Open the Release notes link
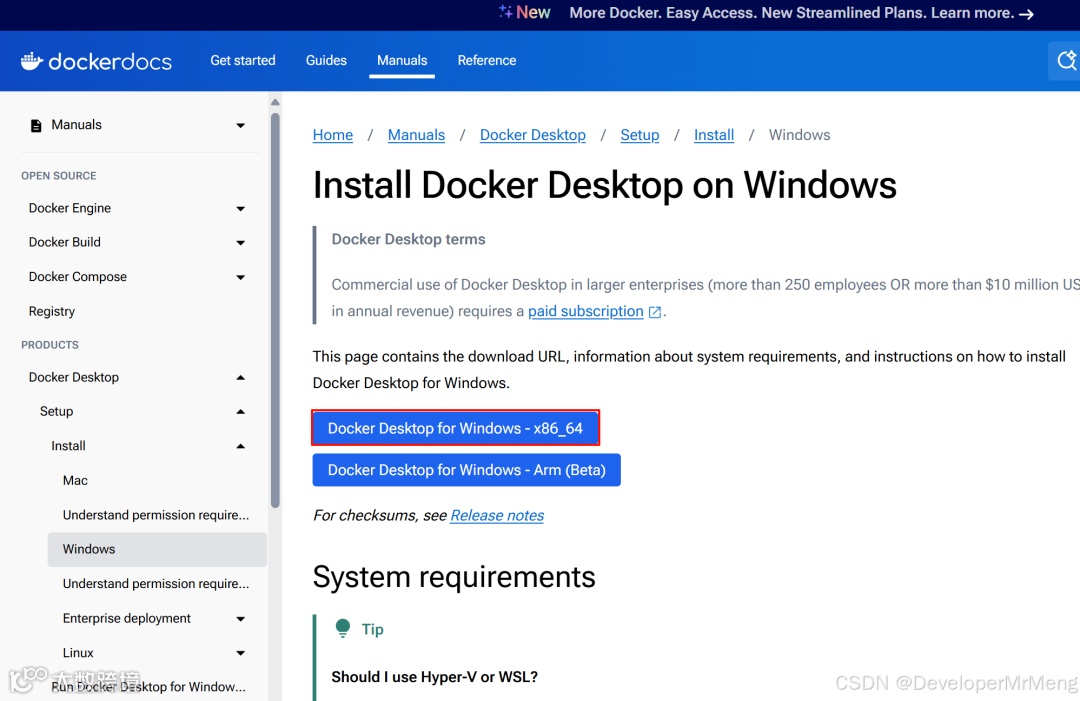The image size is (1080, 701). (x=497, y=515)
